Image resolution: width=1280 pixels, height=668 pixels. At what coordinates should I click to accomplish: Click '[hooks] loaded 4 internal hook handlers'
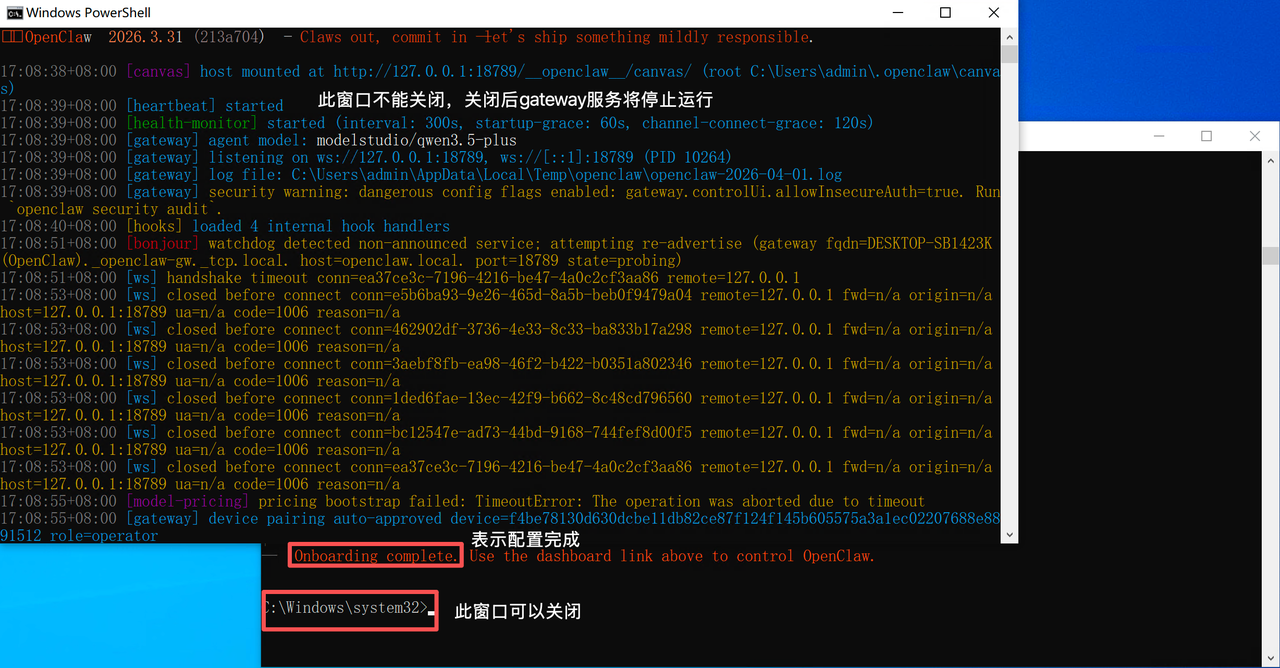pyautogui.click(x=225, y=226)
